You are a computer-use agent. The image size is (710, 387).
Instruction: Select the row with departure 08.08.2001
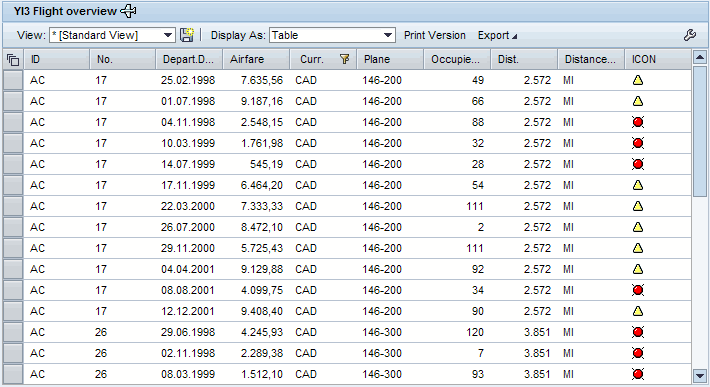point(13,290)
